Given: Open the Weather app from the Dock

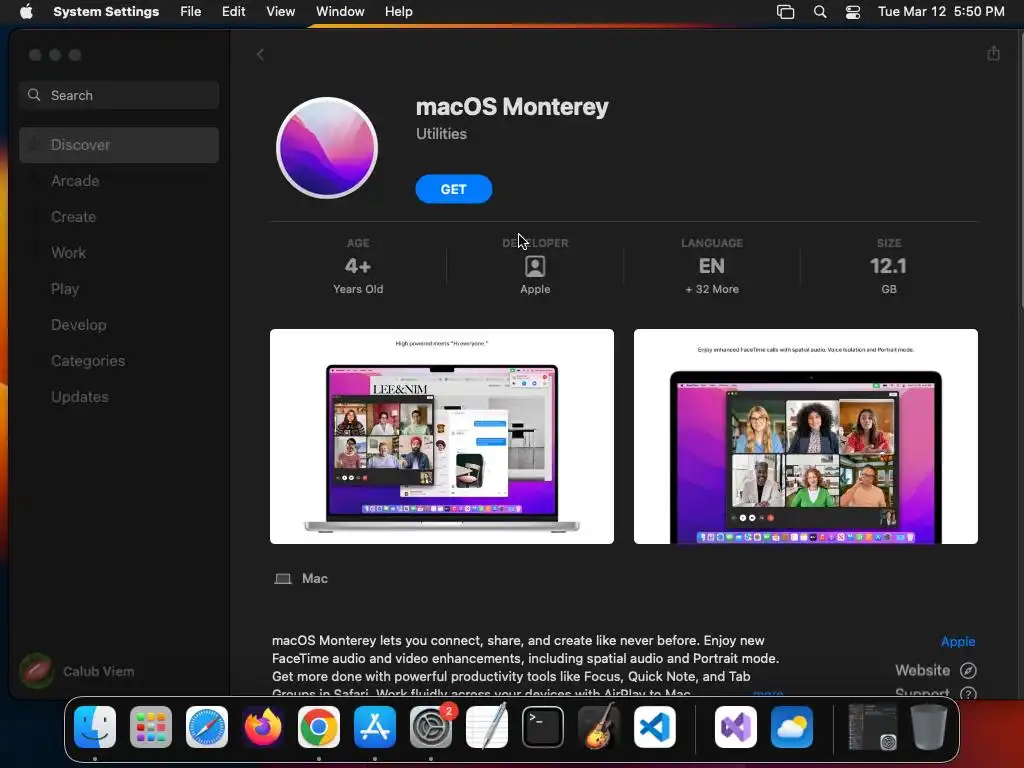Looking at the screenshot, I should click(792, 727).
